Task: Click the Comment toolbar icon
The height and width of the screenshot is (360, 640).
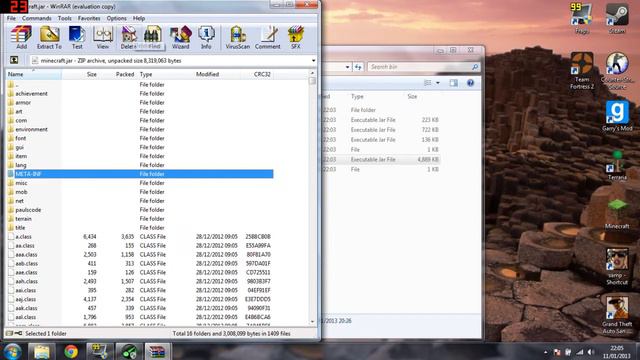Action: pos(268,38)
